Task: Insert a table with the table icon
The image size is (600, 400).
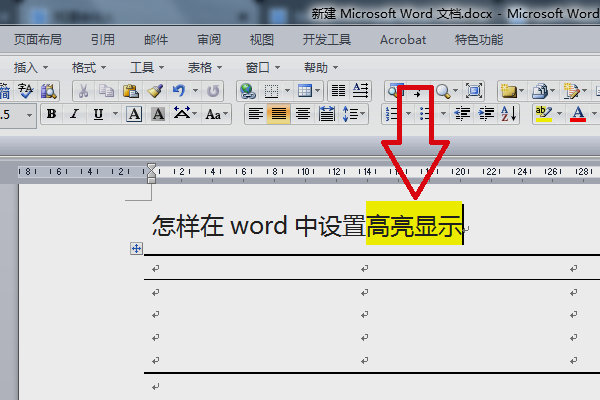Action: pos(305,91)
